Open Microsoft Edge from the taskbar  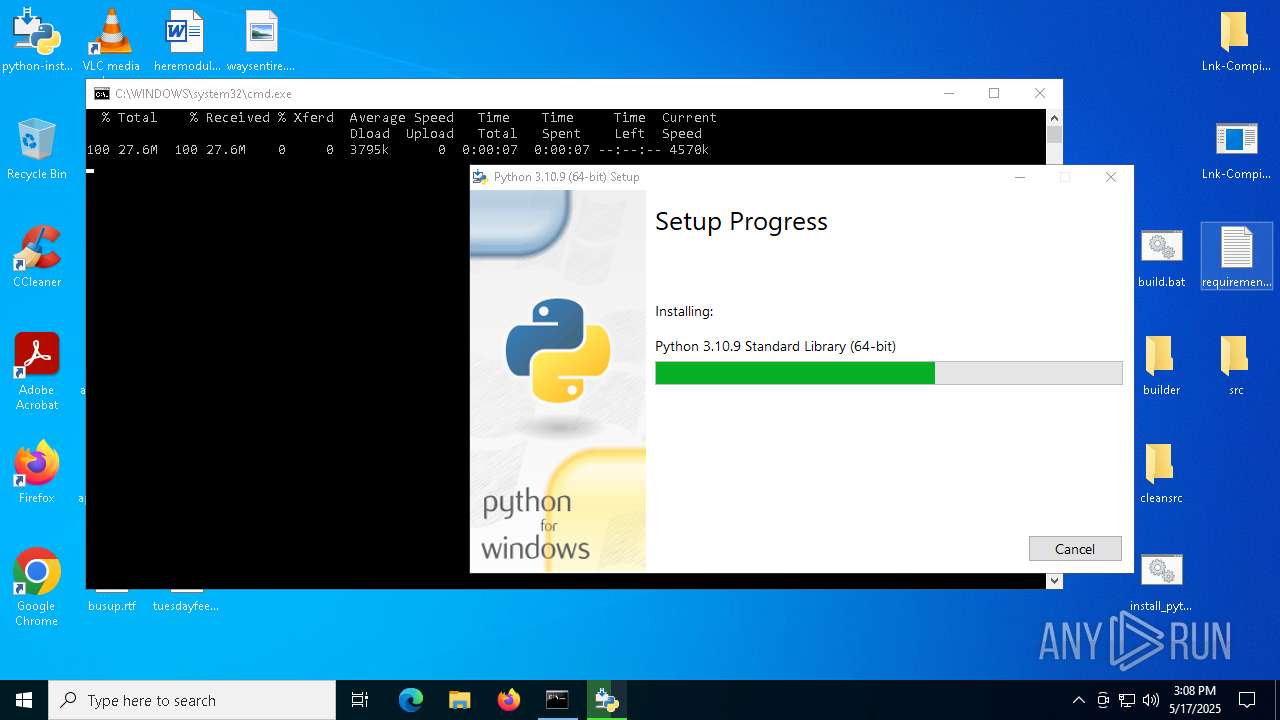point(411,700)
